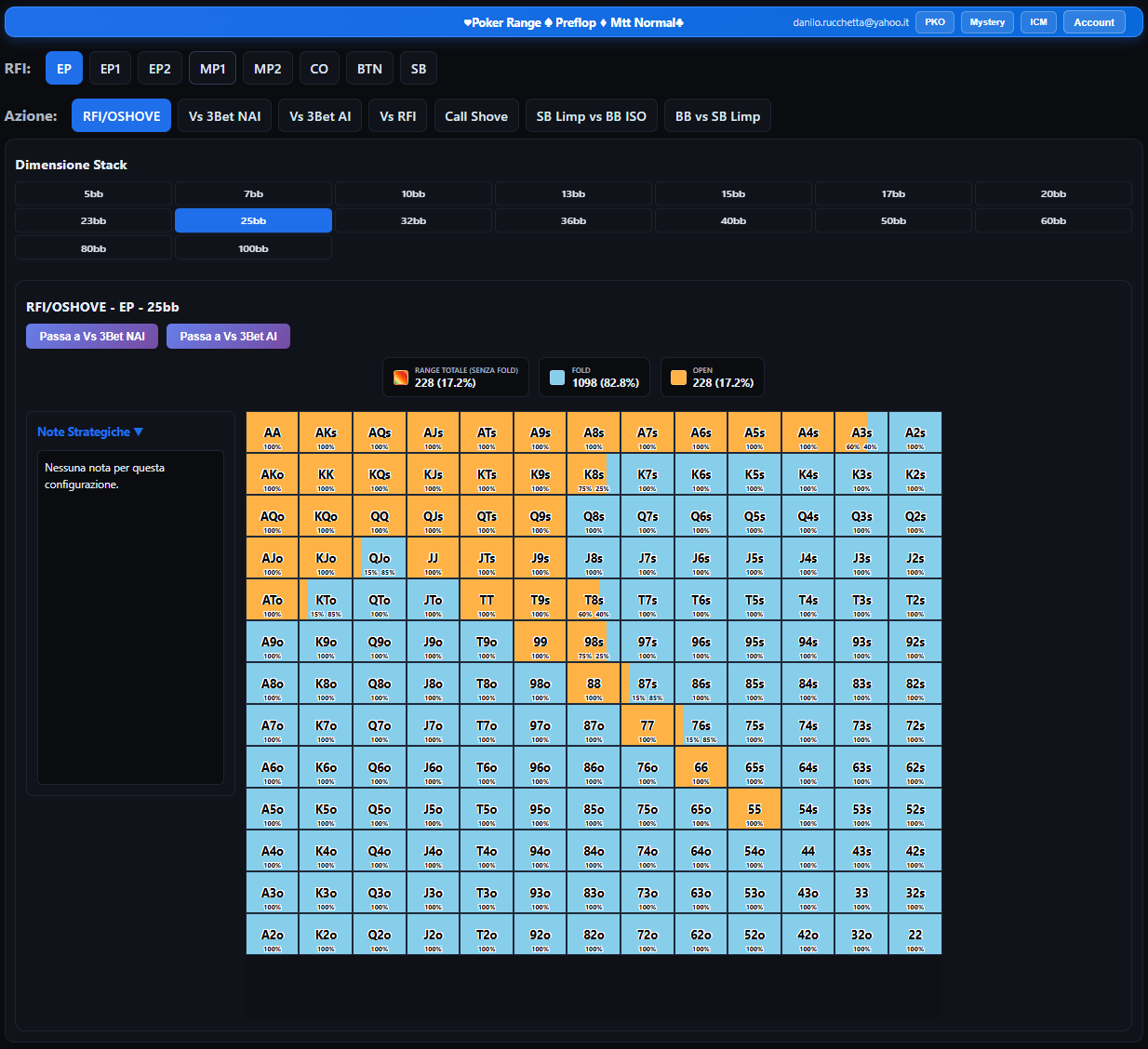Select the EP2 position tab
Viewport: 1148px width, 1049px height.
pos(160,69)
